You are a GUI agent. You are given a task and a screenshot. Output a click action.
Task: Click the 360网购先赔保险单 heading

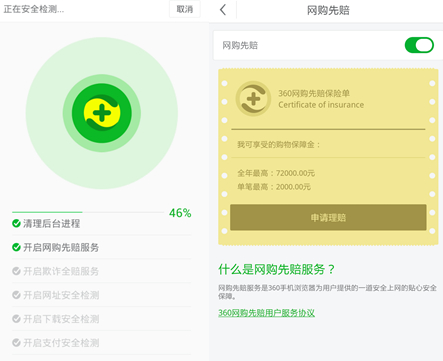coord(314,93)
